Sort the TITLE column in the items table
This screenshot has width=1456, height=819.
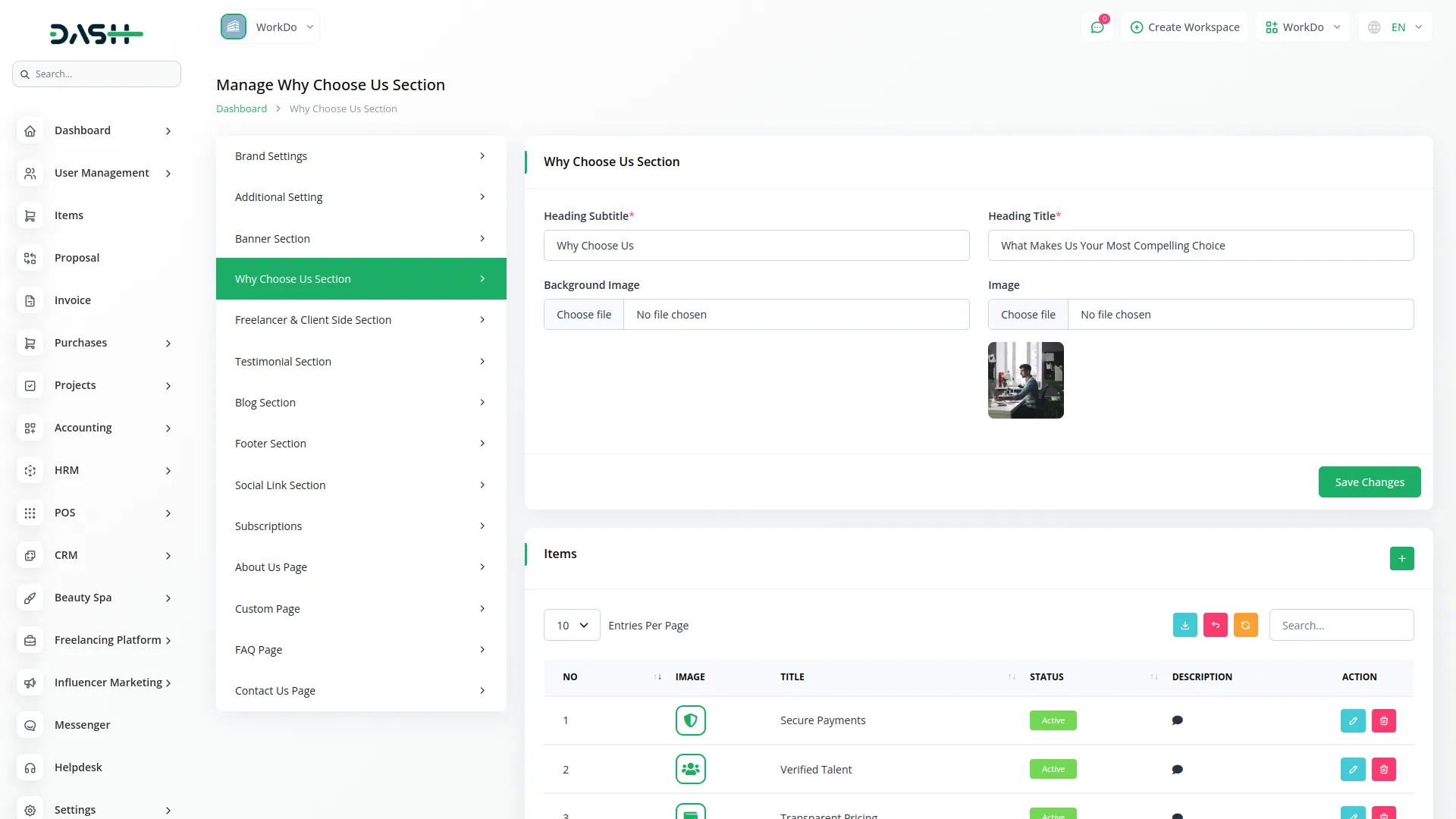pos(1012,676)
